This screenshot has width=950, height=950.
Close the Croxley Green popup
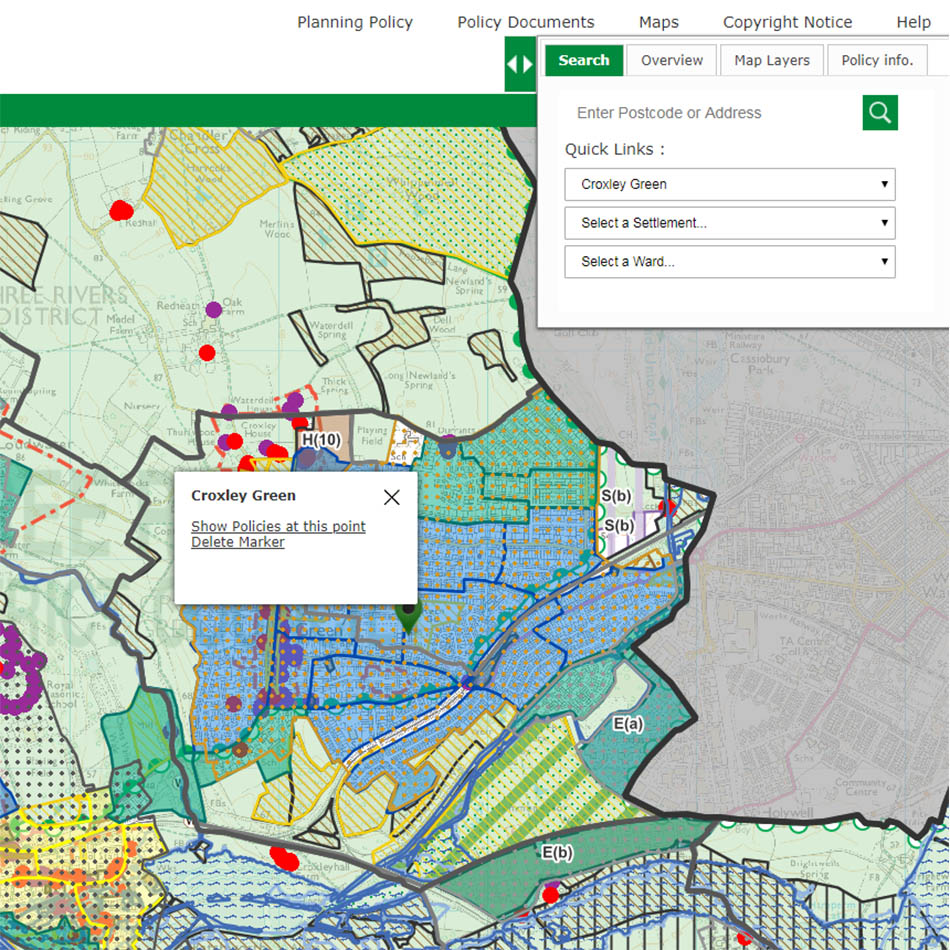click(391, 497)
